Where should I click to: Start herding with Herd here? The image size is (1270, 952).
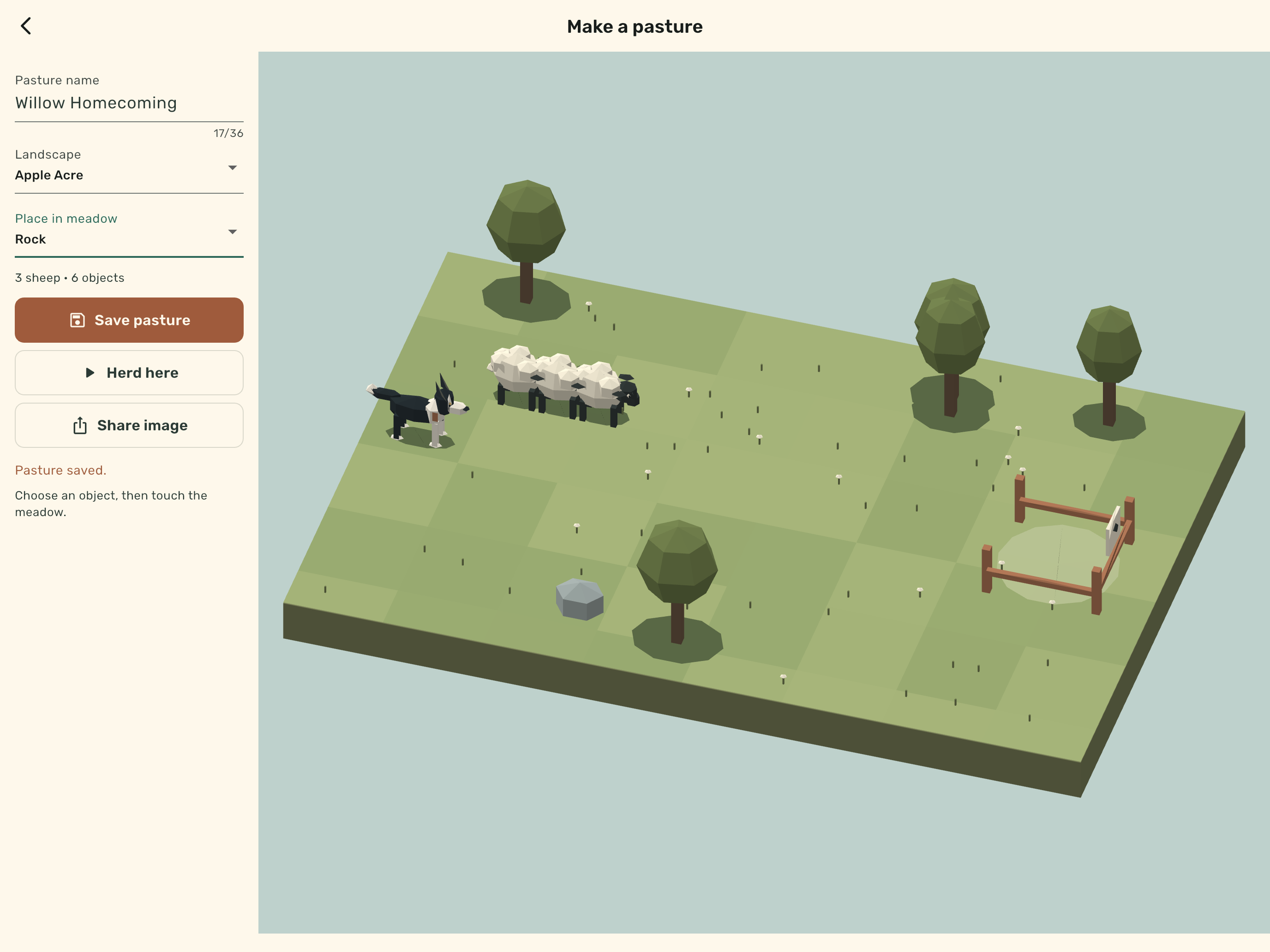tap(129, 373)
